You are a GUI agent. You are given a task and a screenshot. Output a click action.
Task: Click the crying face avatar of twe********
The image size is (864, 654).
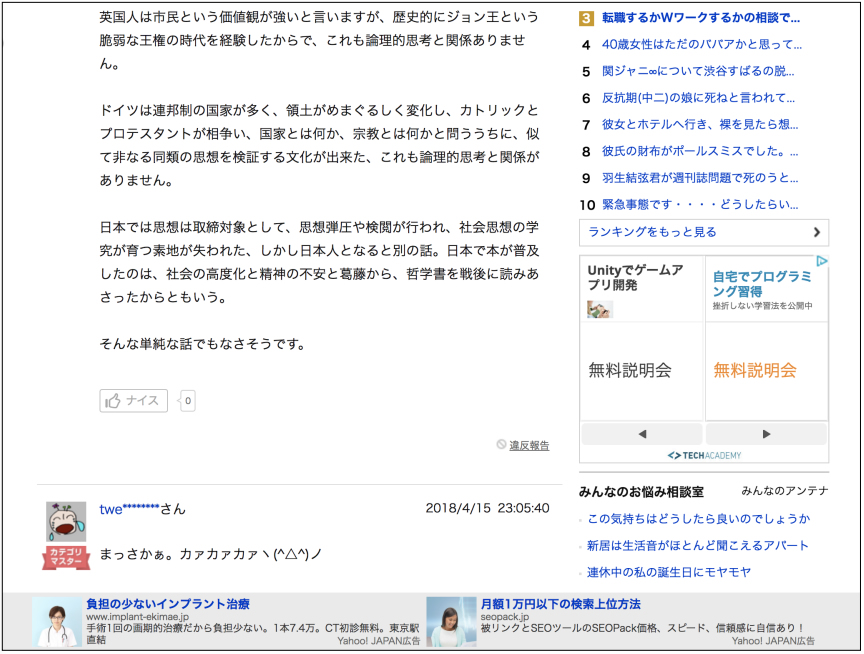point(66,521)
